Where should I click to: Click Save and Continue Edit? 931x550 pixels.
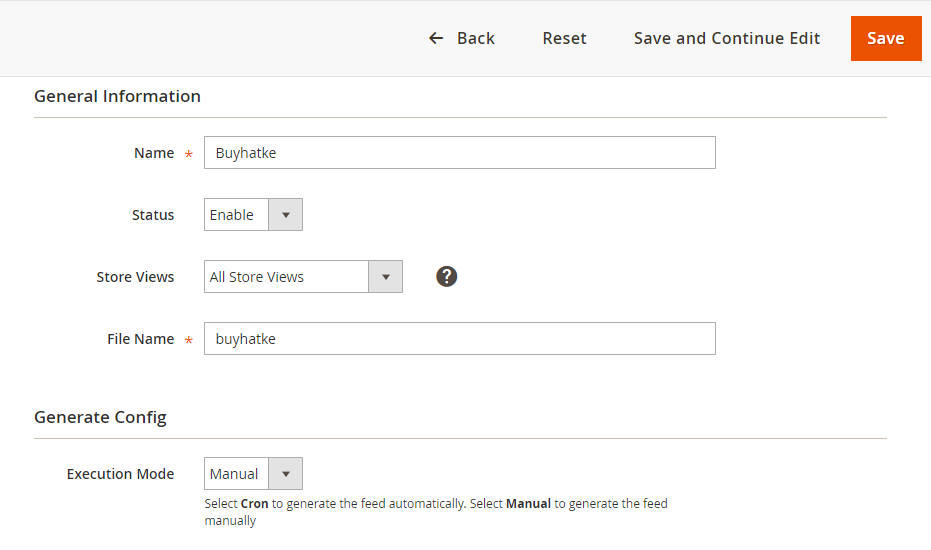727,39
